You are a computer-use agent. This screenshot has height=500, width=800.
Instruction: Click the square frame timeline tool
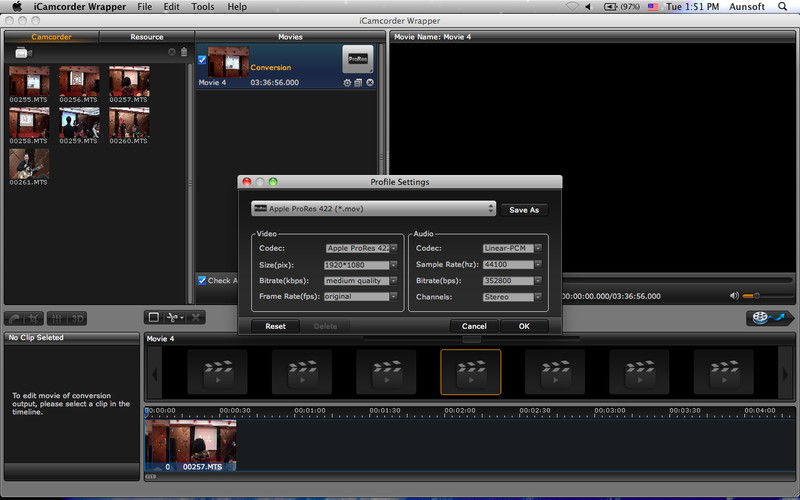point(154,317)
